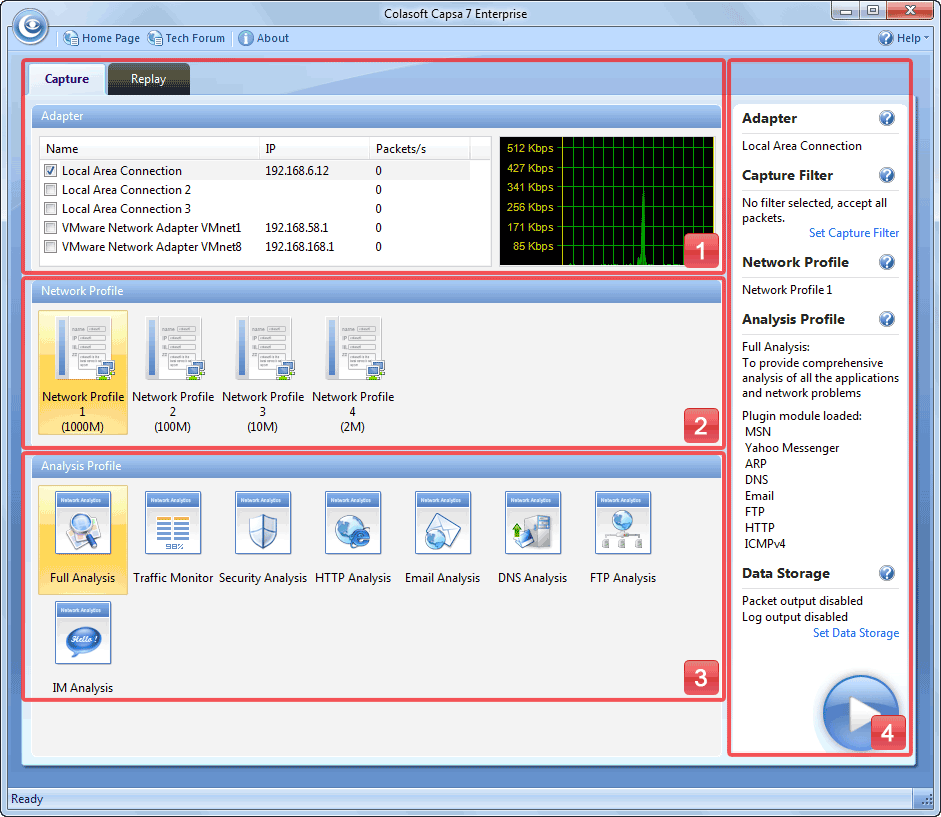
Task: Click the MSN plugin entry
Action: pos(757,432)
